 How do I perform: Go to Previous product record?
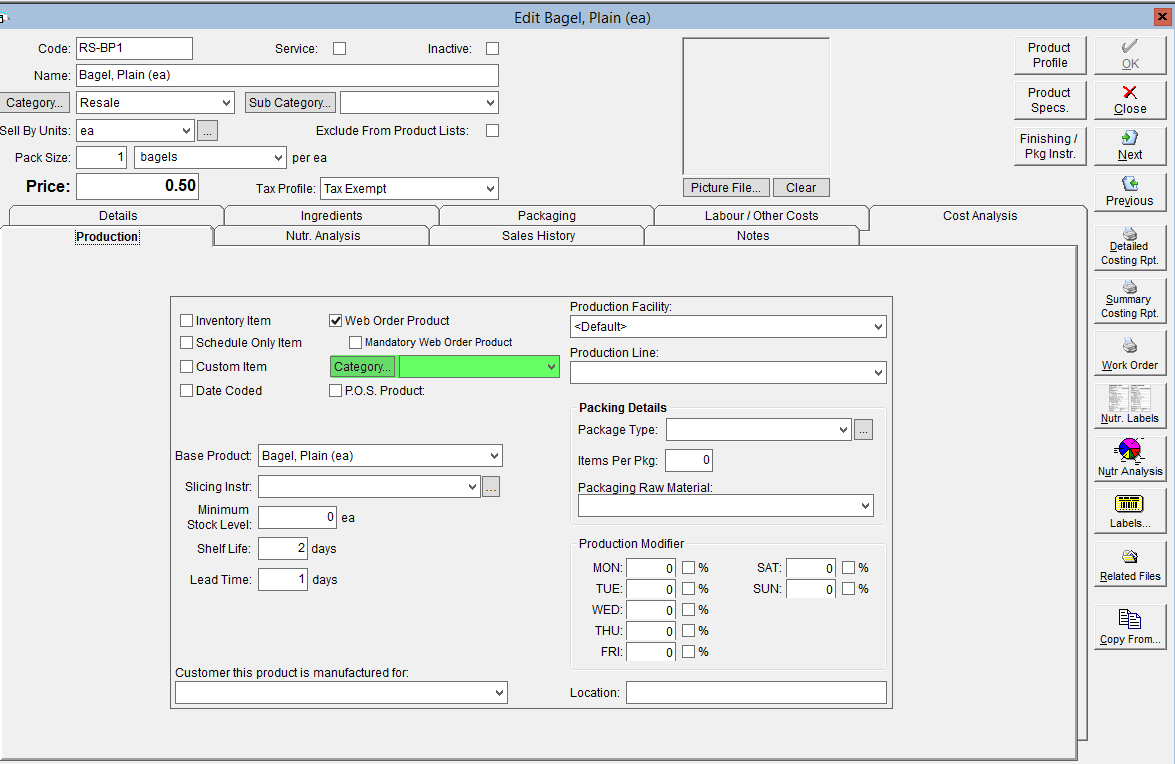point(1130,192)
